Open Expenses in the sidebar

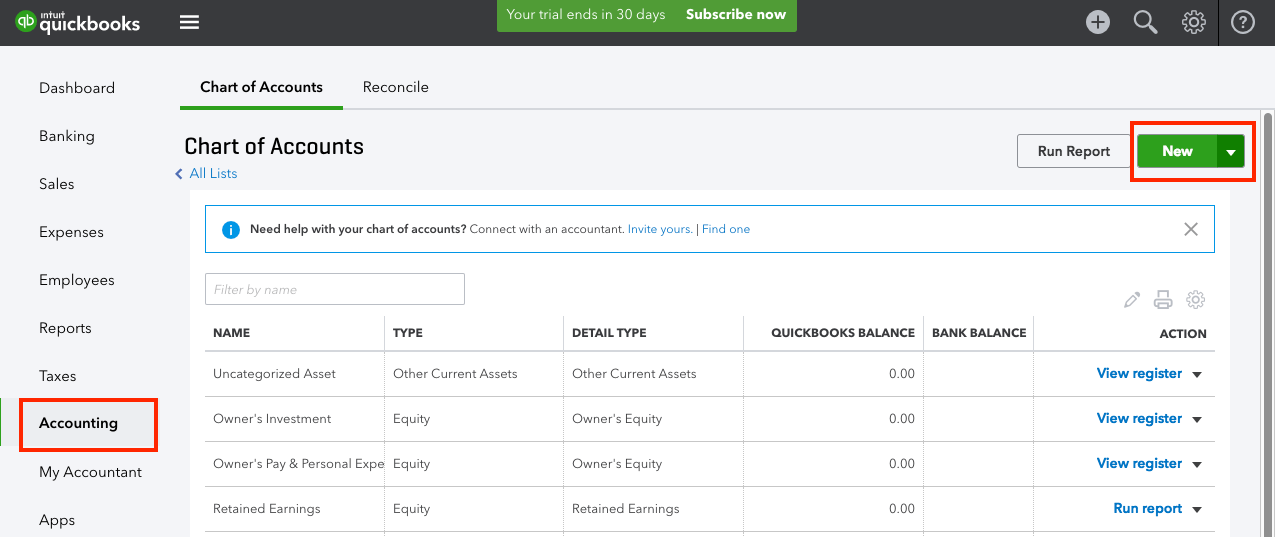tap(71, 232)
